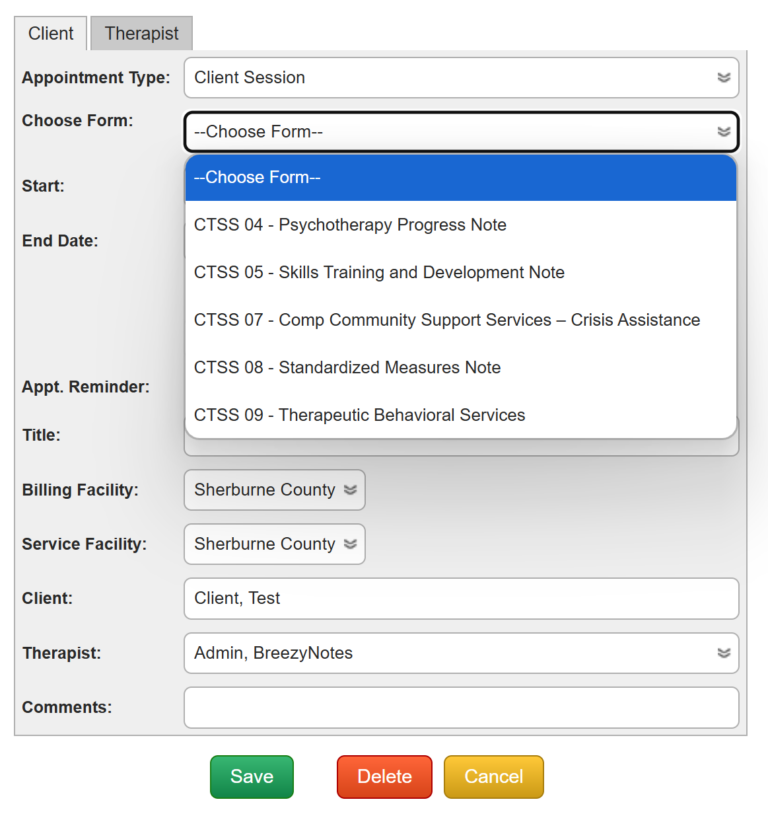
Task: Switch to the Therapist tab
Action: pos(141,33)
